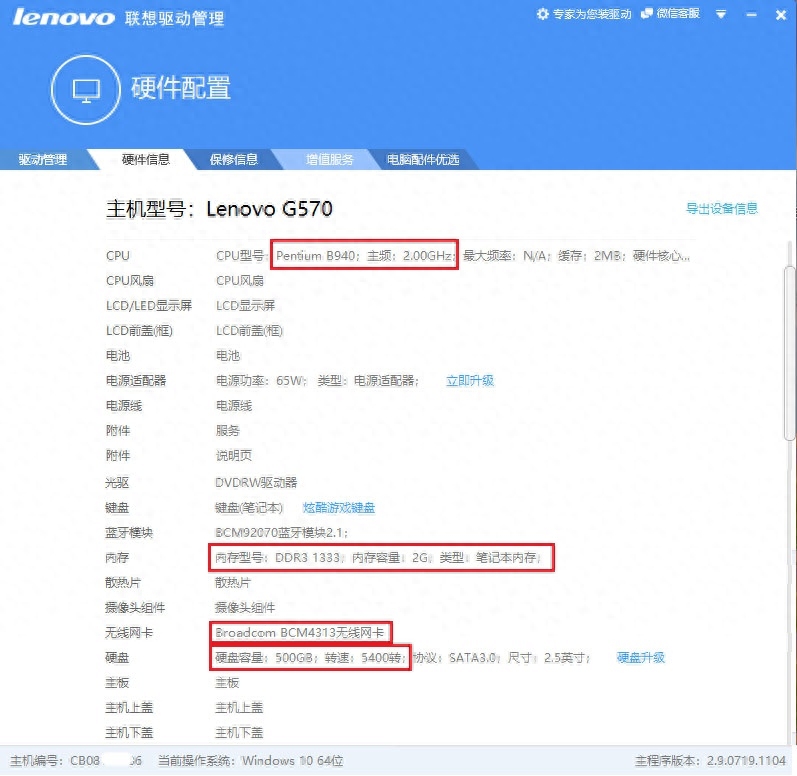The image size is (797, 776).
Task: Open the 电脑配件优选 tab
Action: click(423, 160)
